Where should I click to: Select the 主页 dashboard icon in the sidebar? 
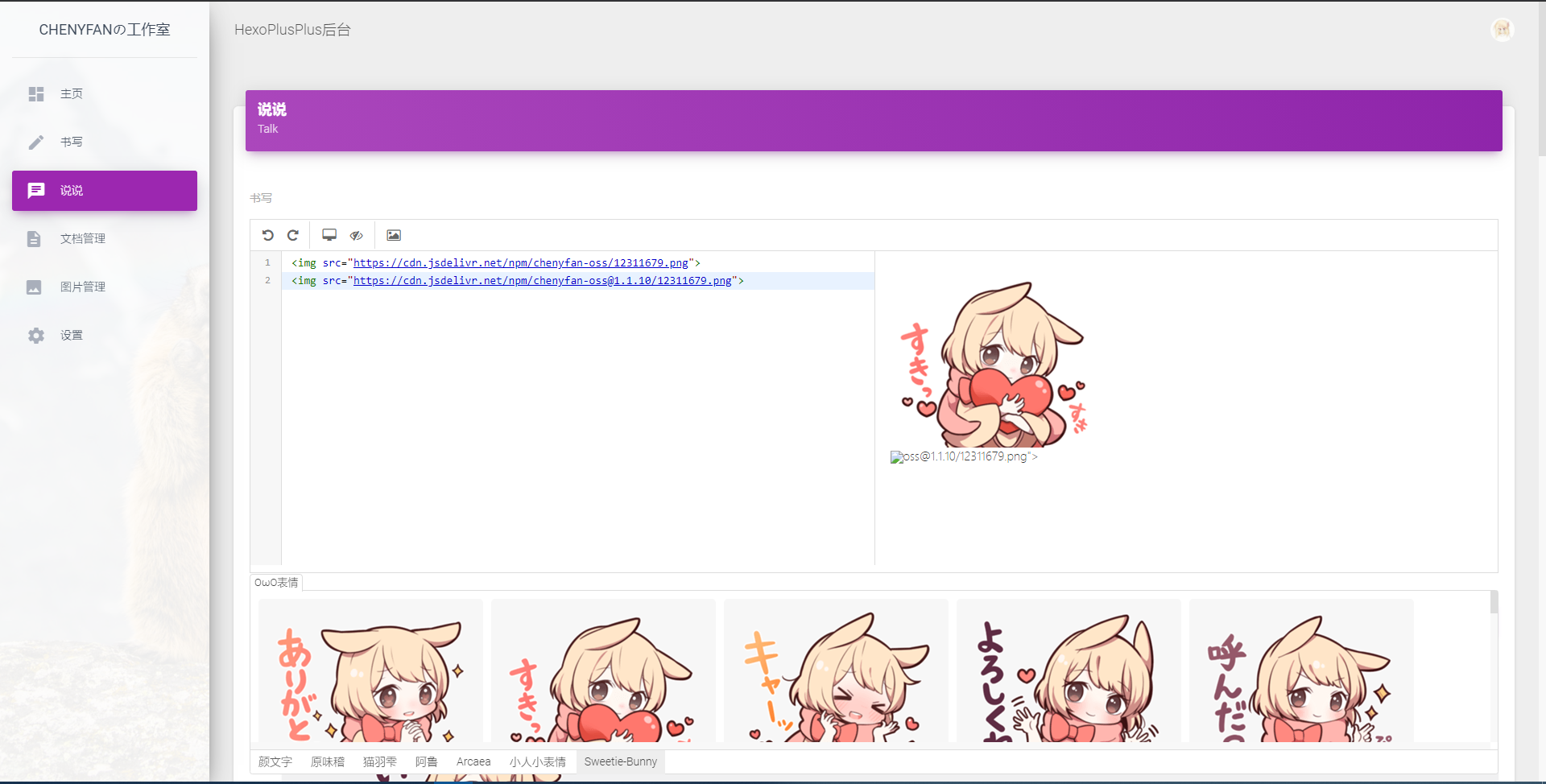[36, 93]
